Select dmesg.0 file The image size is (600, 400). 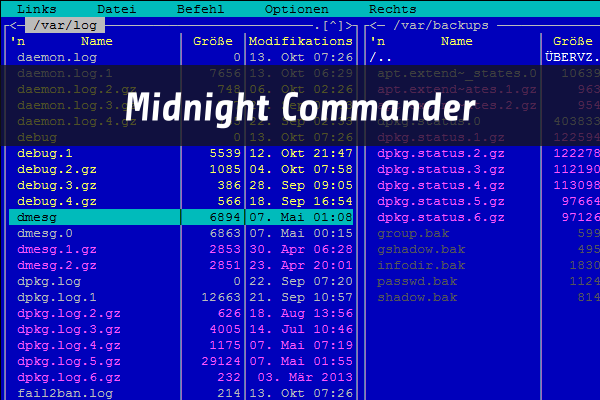point(45,233)
